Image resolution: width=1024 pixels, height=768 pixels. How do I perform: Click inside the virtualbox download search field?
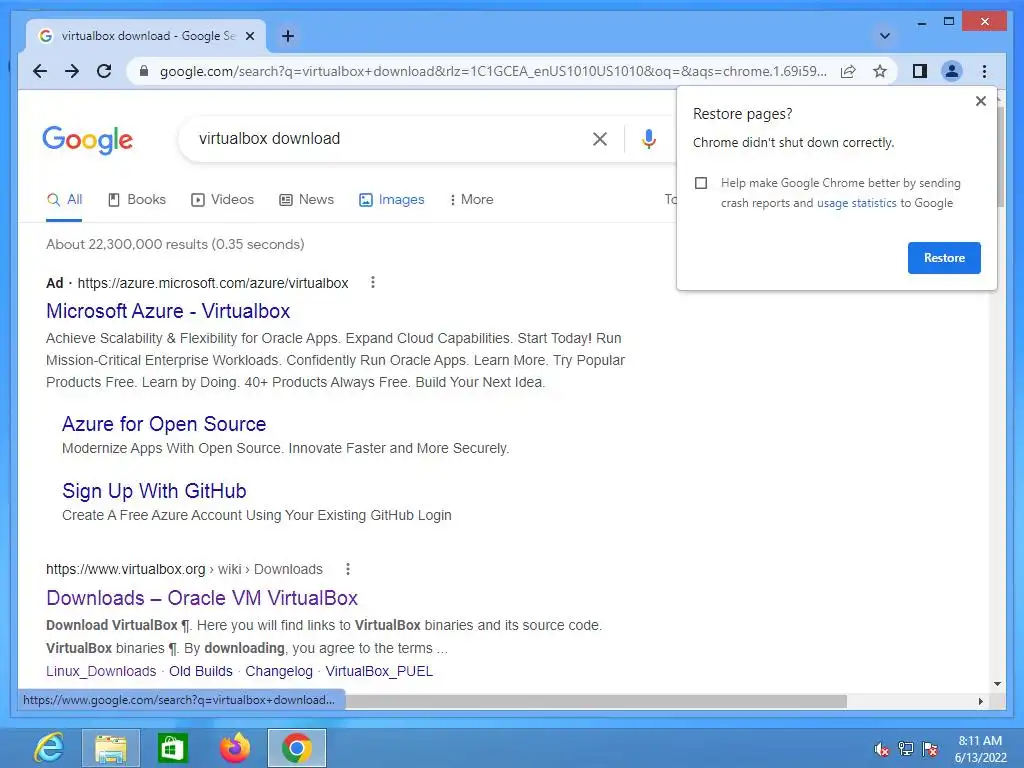click(385, 138)
